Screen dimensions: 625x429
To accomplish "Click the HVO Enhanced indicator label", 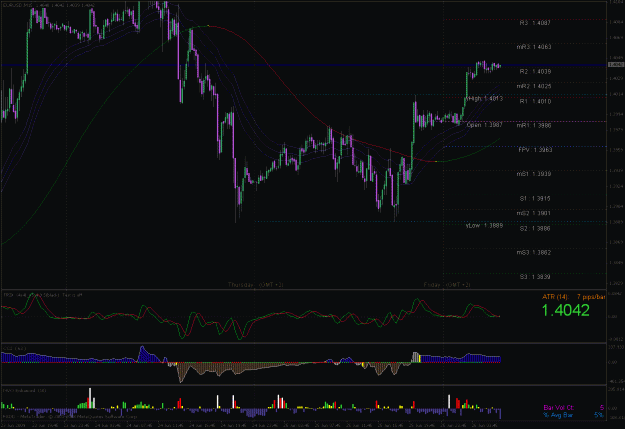I will click(25, 391).
